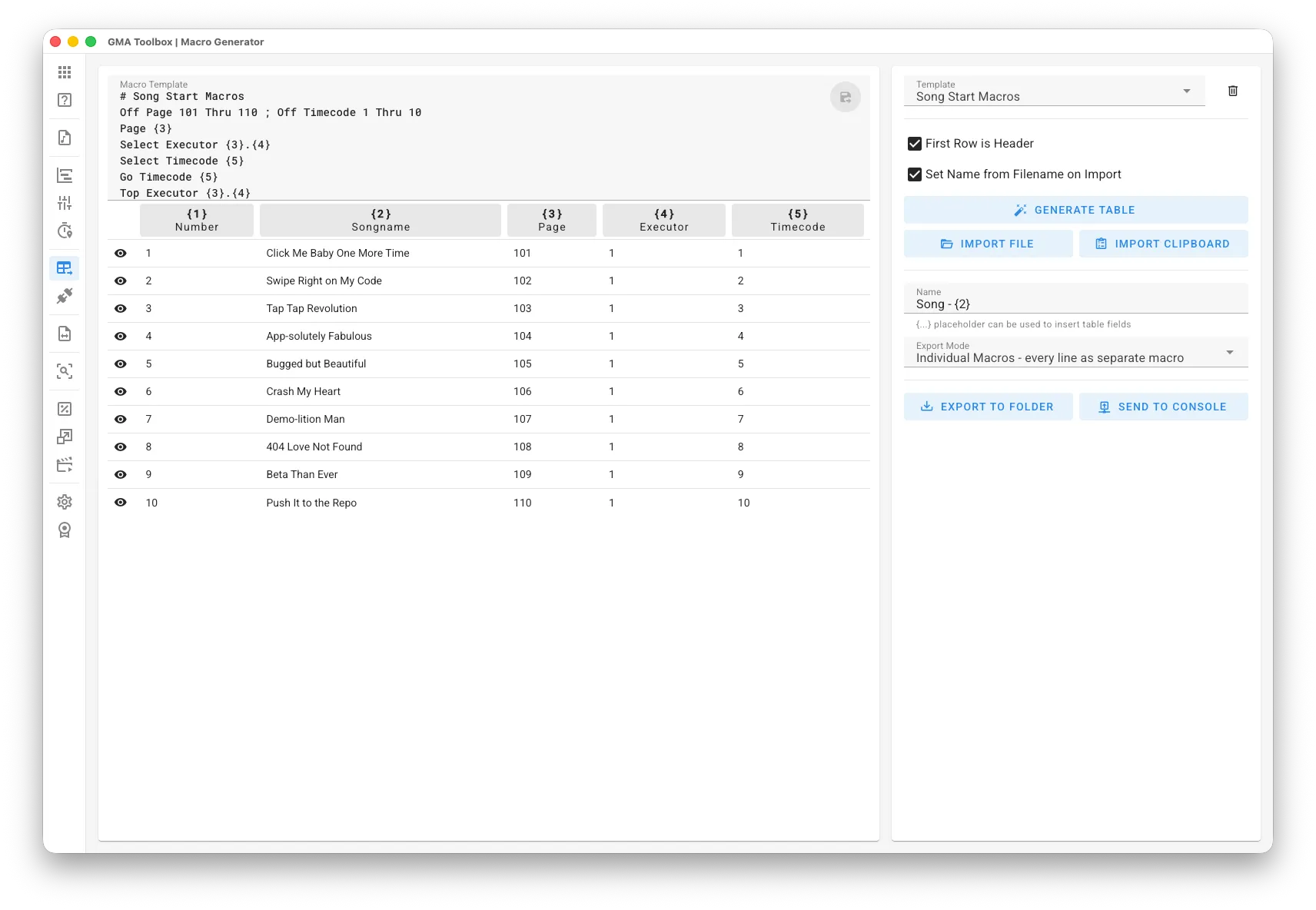The image size is (1316, 910).
Task: Open the settings gear in sidebar
Action: point(65,502)
